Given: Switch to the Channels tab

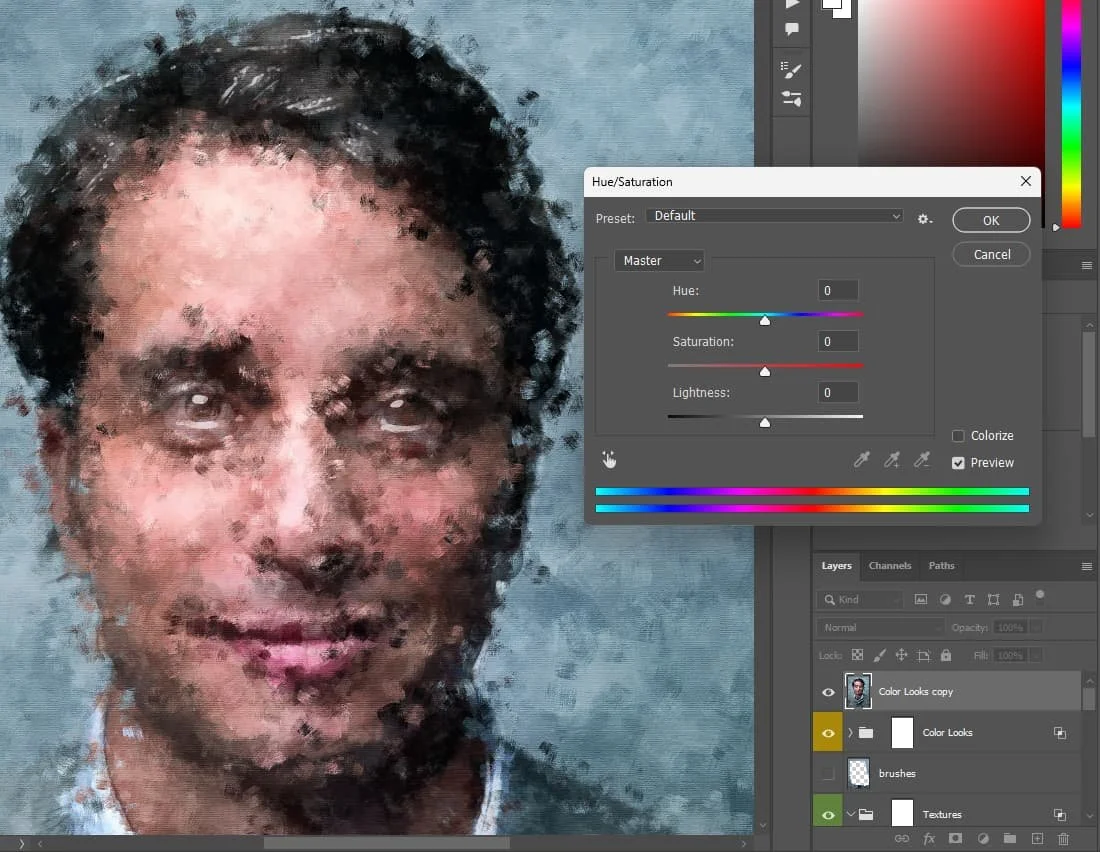Looking at the screenshot, I should (x=889, y=566).
